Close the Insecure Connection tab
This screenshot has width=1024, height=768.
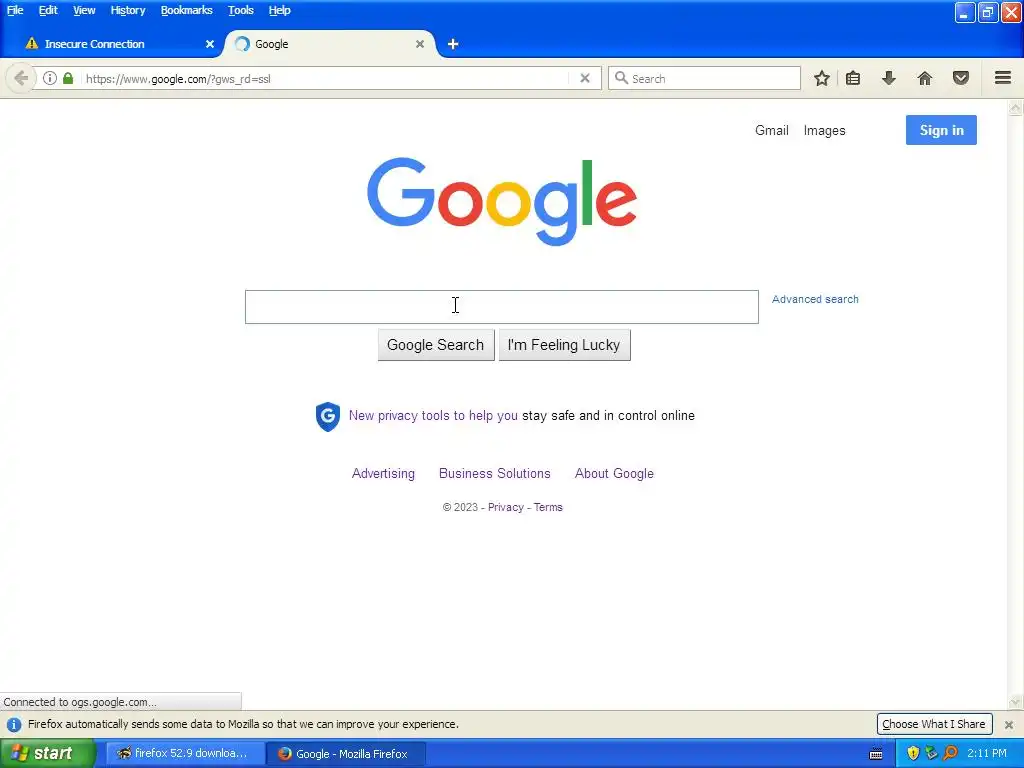(210, 44)
